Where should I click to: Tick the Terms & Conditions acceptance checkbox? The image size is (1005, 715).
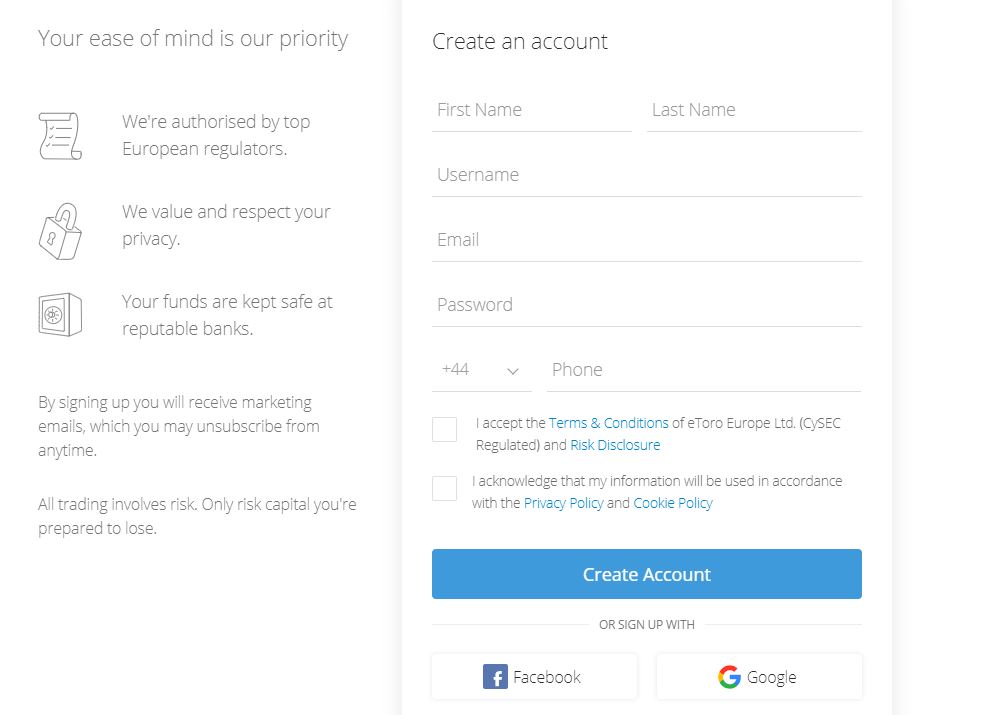(445, 430)
